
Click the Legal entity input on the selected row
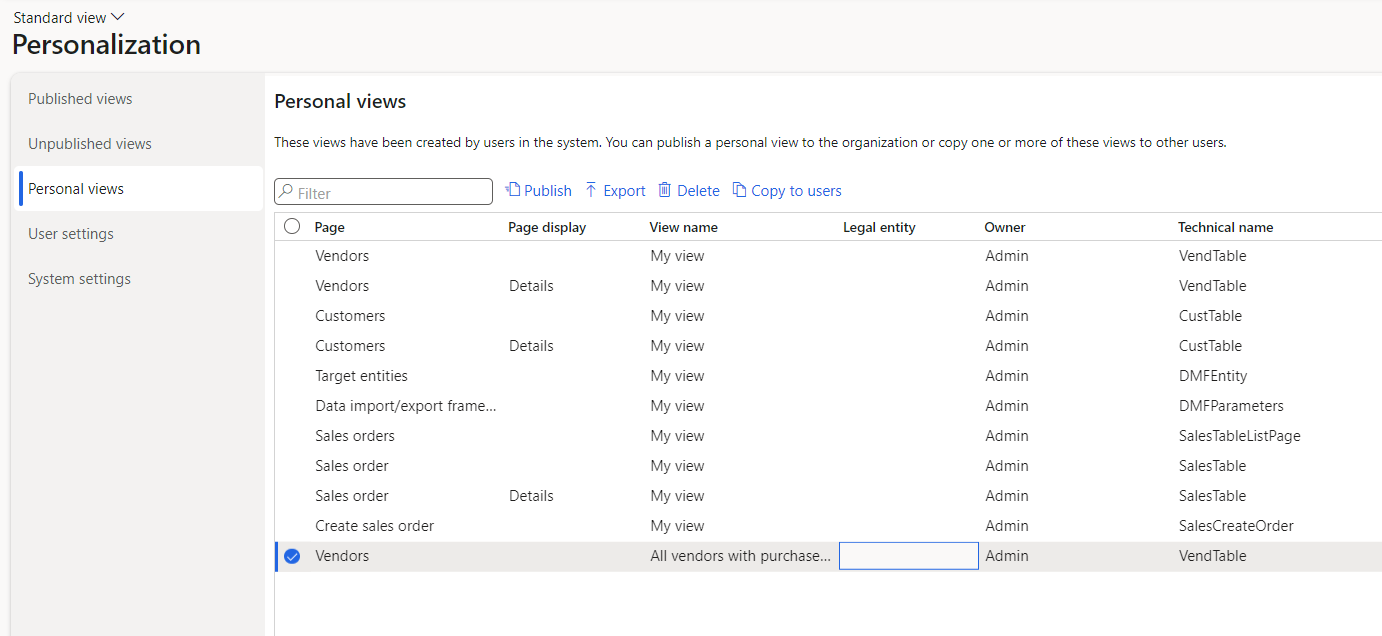click(908, 555)
